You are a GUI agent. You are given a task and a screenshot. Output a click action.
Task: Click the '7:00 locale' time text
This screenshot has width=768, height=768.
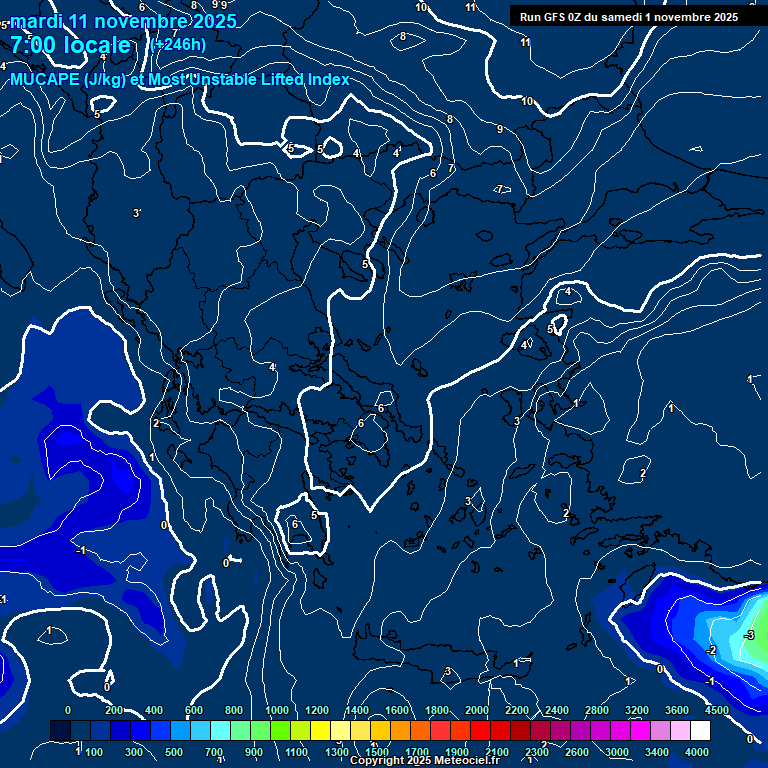click(71, 45)
